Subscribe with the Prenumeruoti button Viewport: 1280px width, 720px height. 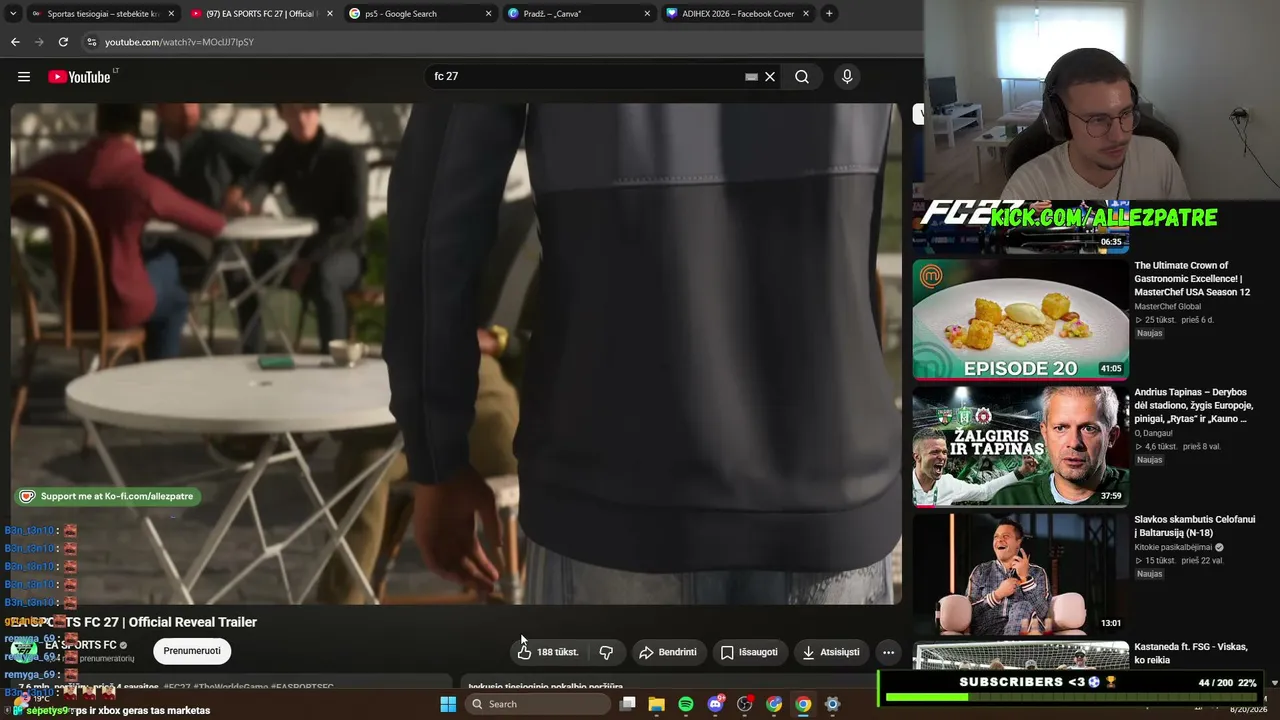[x=192, y=651]
